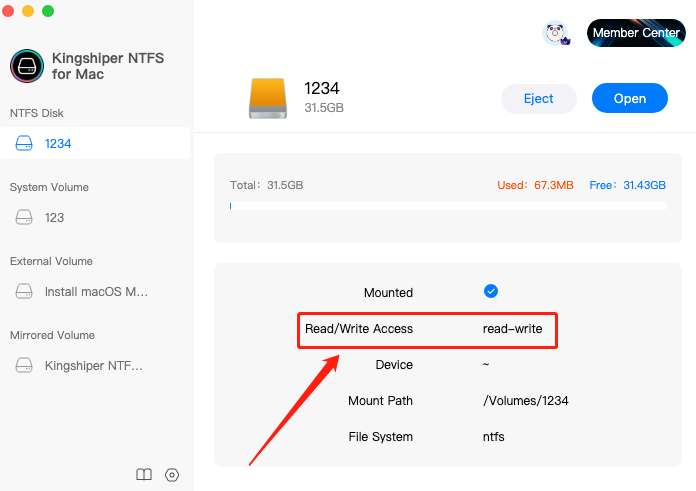Click the 'NTFS Disk' section heading
Screen dimensions: 696x491
click(36, 113)
